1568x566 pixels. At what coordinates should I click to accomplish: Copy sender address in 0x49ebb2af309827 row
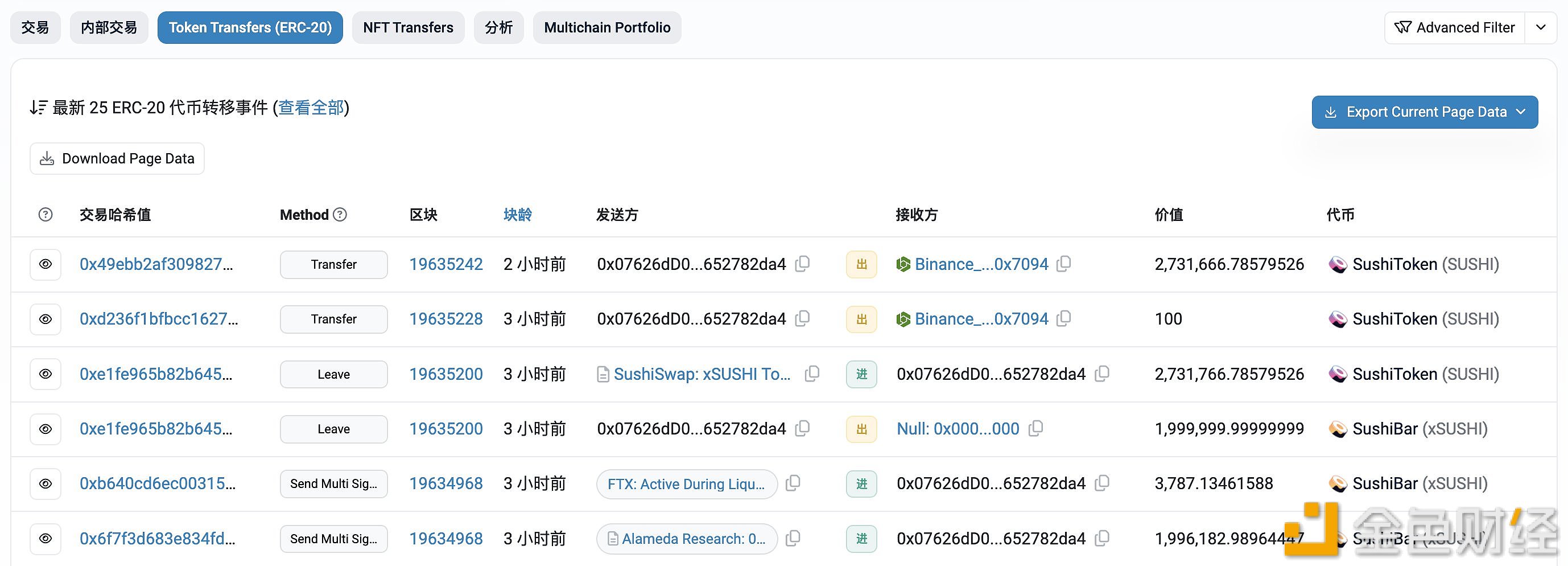[x=802, y=264]
